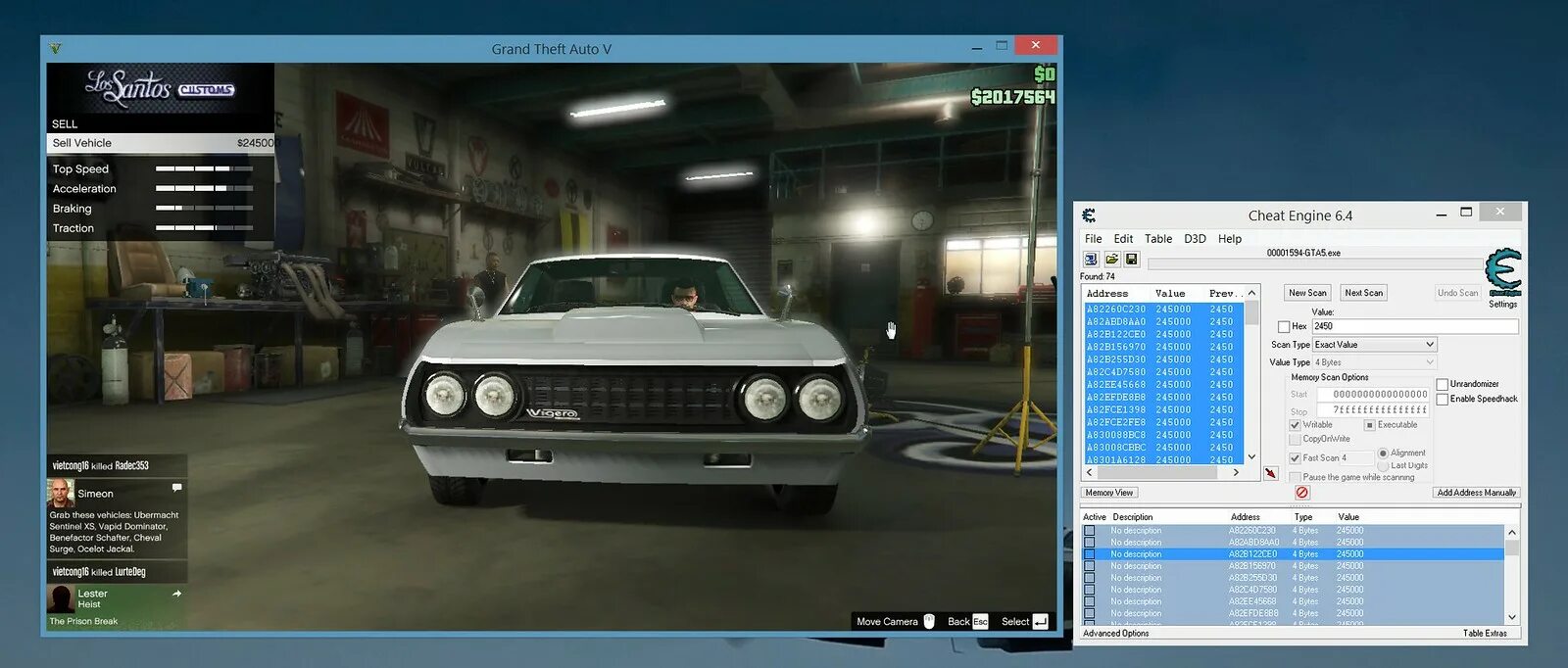Toggle the Executable checkbox
The height and width of the screenshot is (668, 1568).
[1370, 425]
